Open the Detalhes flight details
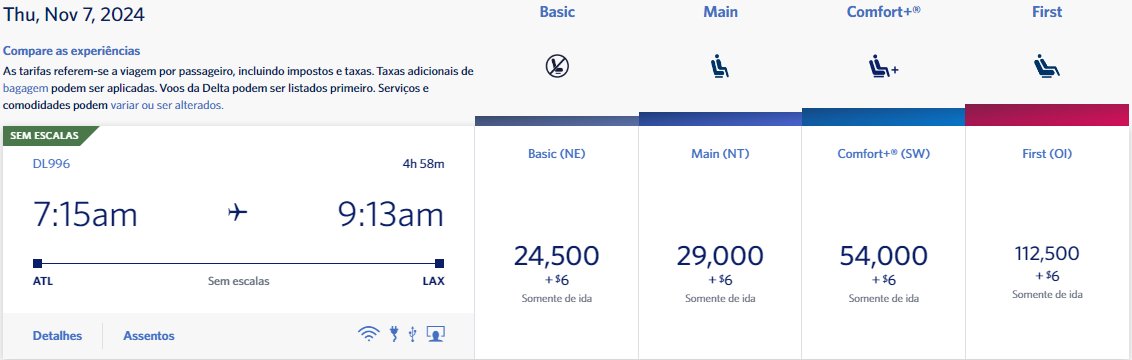Image resolution: width=1132 pixels, height=360 pixels. tap(57, 336)
